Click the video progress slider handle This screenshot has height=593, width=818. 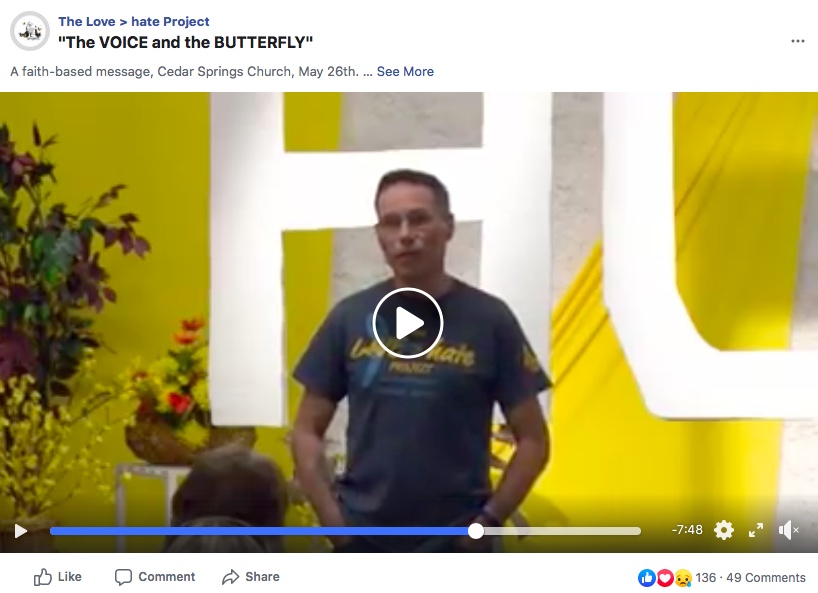coord(476,531)
